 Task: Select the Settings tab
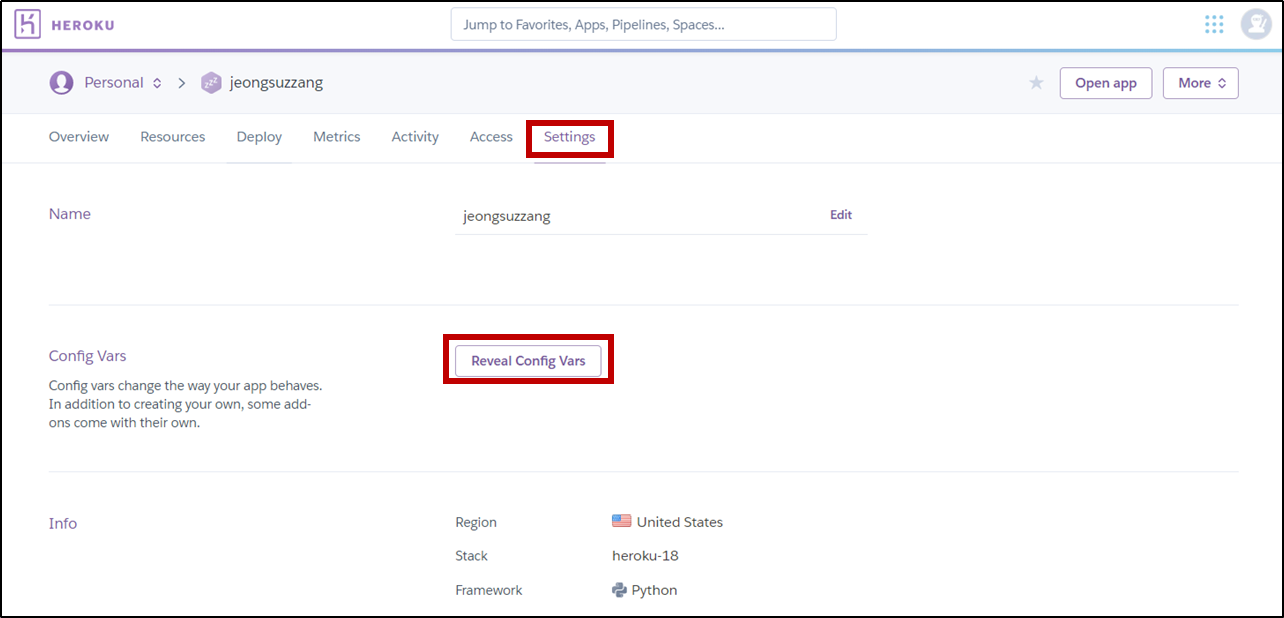point(569,137)
